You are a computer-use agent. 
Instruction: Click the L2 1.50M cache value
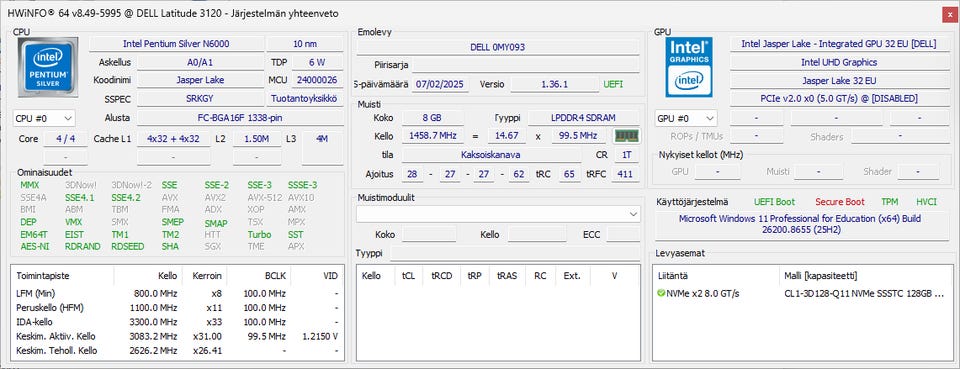(x=257, y=139)
